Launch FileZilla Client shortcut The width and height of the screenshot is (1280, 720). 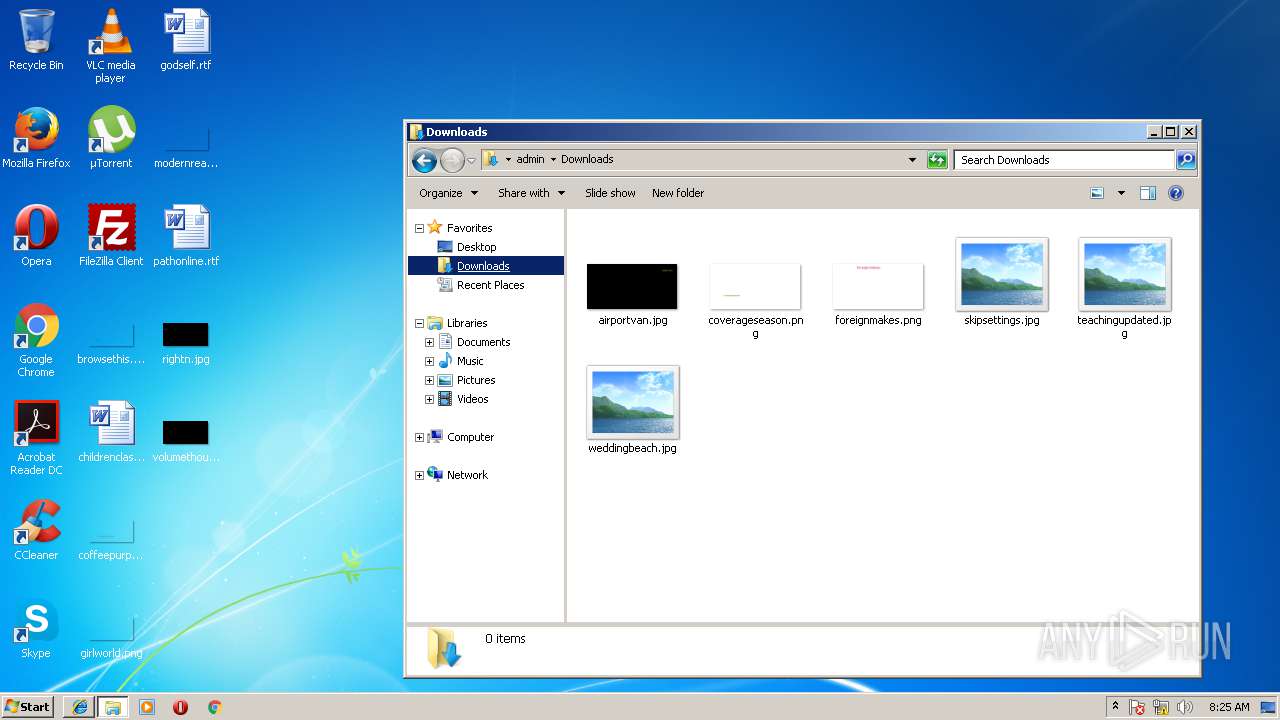[x=111, y=236]
